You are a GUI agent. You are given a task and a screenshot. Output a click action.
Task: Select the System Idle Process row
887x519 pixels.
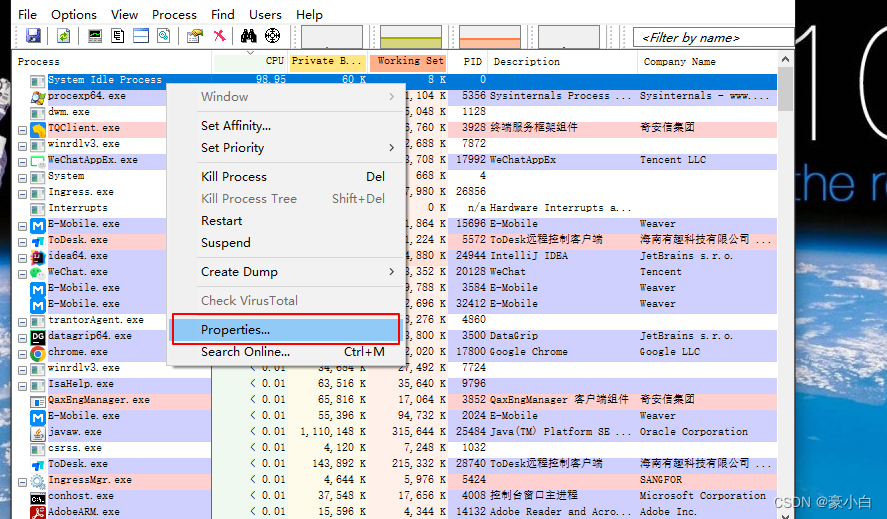click(x=396, y=80)
